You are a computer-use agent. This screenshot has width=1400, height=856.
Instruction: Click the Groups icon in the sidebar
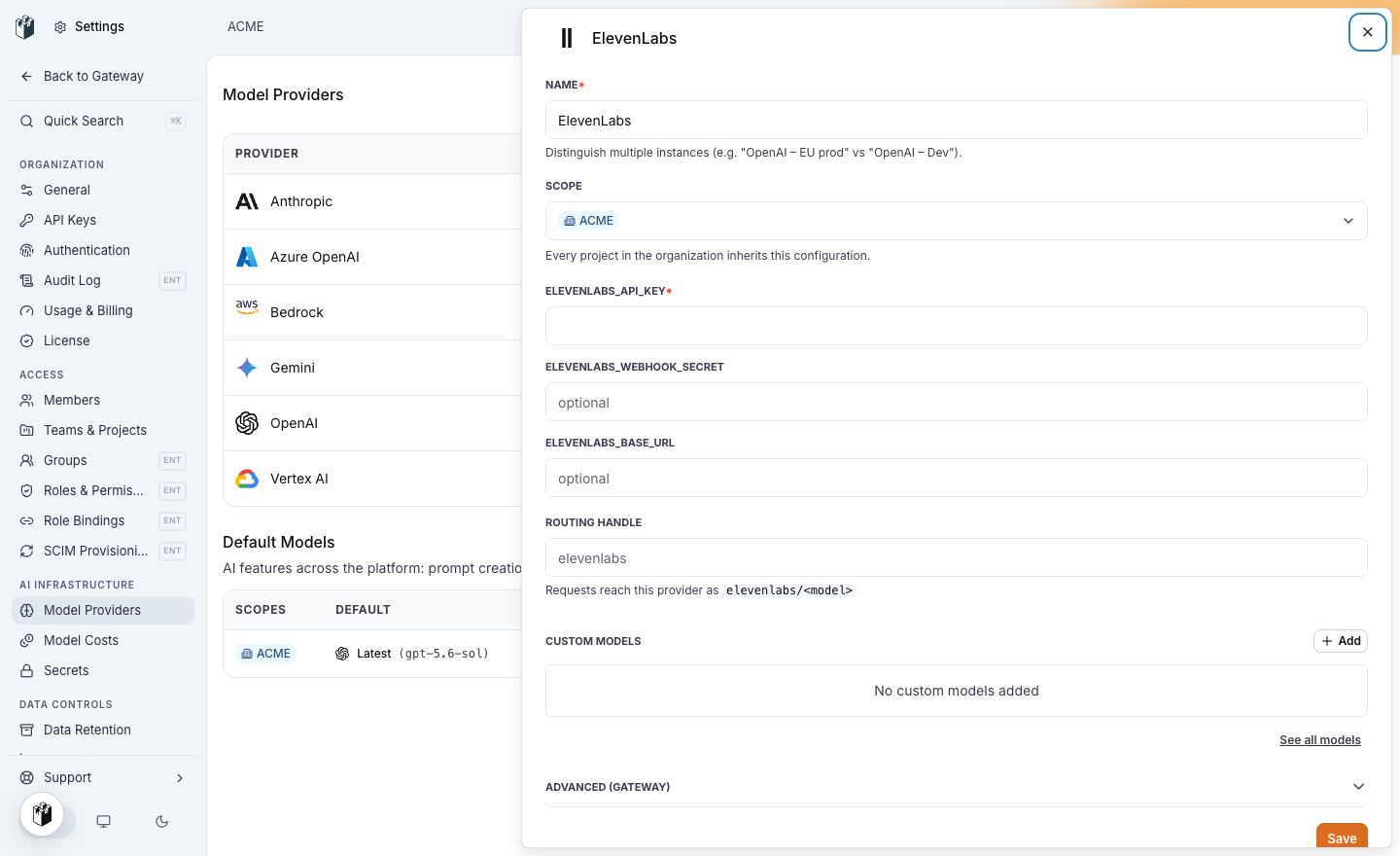(27, 460)
